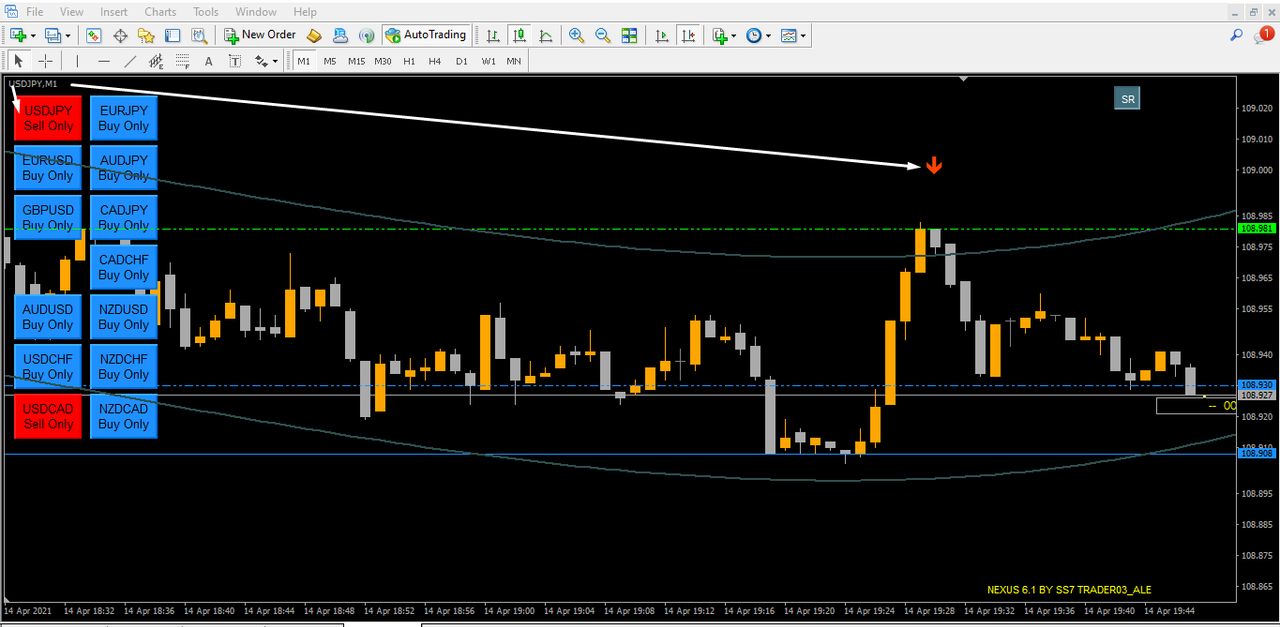The height and width of the screenshot is (627, 1280).
Task: Switch chart to bar chart mode
Action: (x=493, y=35)
